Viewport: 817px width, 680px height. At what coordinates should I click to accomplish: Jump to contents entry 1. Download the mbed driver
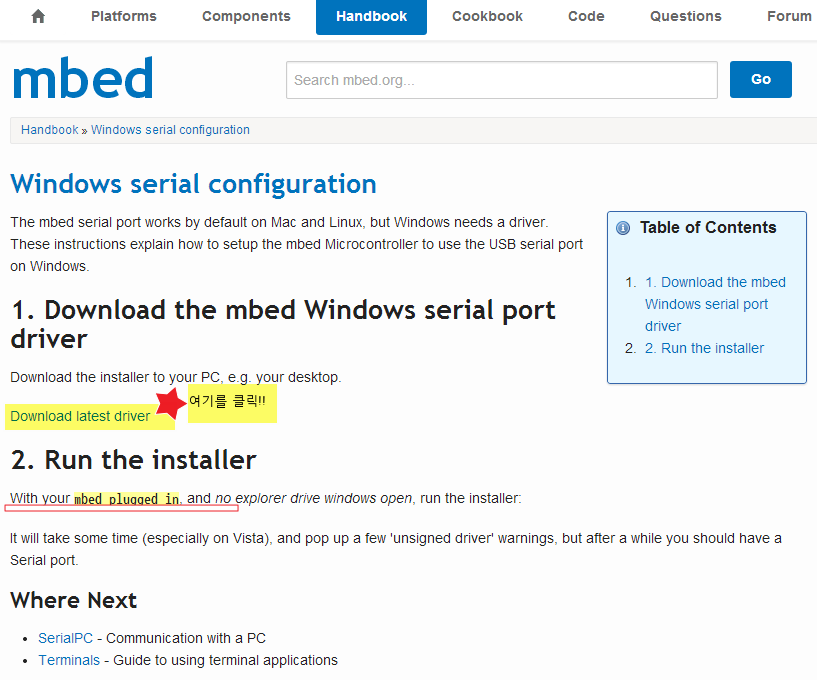pyautogui.click(x=715, y=304)
